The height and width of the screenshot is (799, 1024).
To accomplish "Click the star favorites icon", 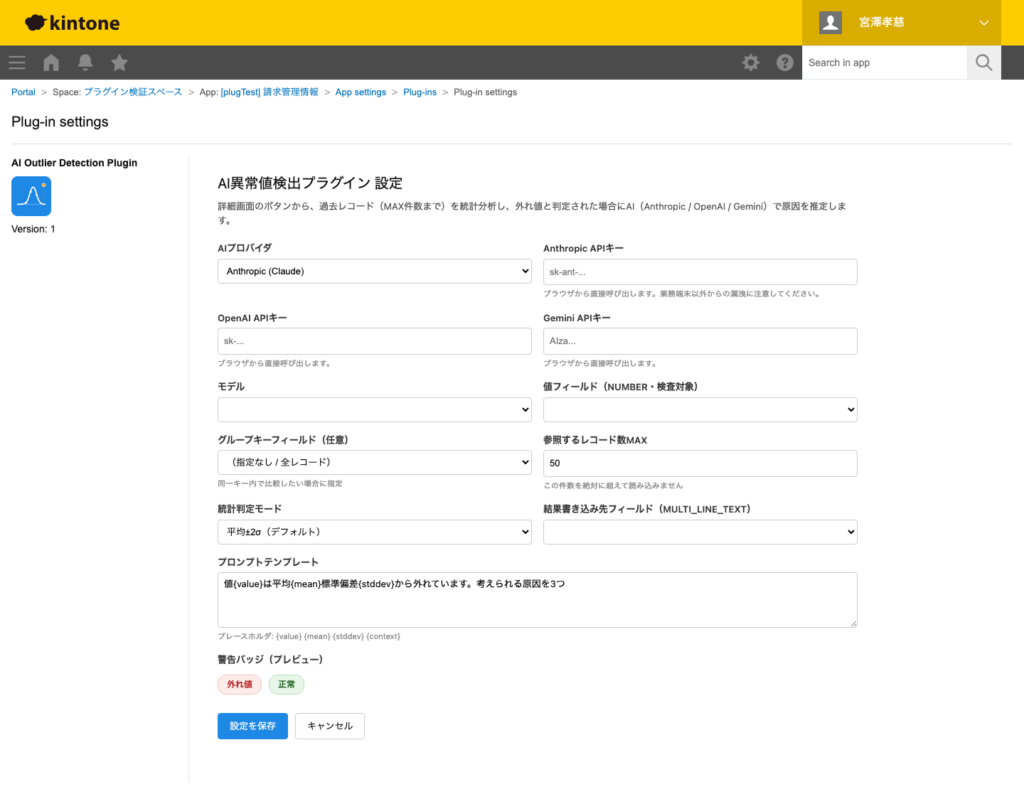I will 119,62.
